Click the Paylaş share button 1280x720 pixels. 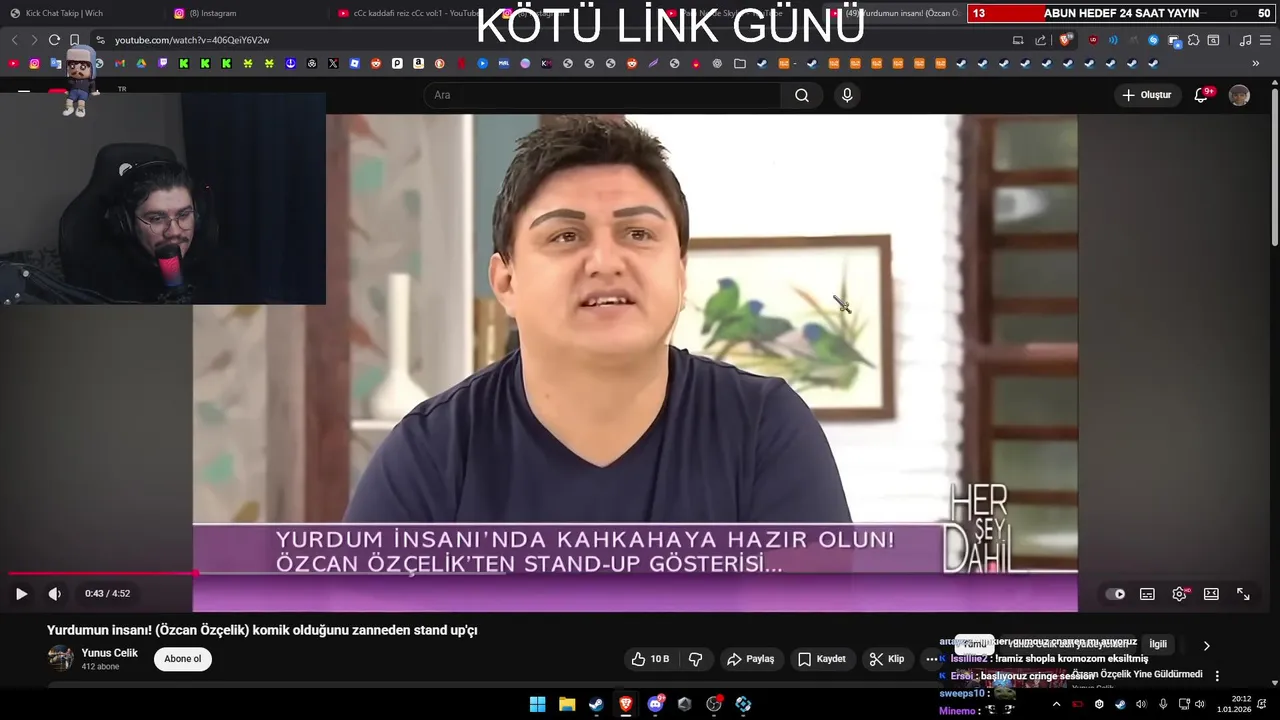(x=750, y=659)
